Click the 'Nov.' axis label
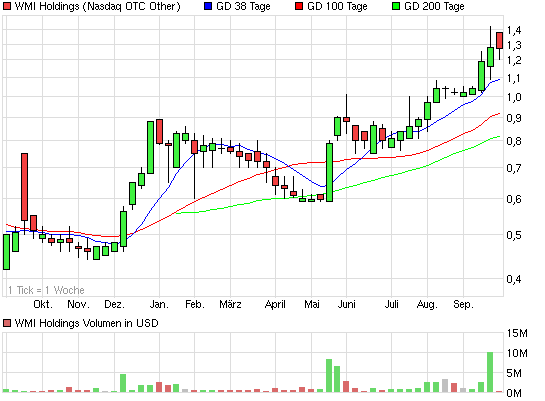Viewport: 545px width, 401px height. point(78,304)
